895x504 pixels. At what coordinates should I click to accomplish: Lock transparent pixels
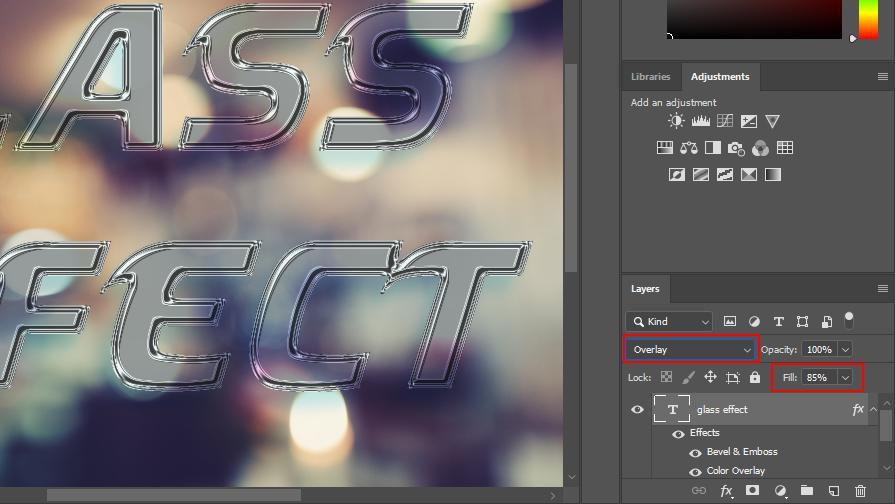tap(666, 377)
